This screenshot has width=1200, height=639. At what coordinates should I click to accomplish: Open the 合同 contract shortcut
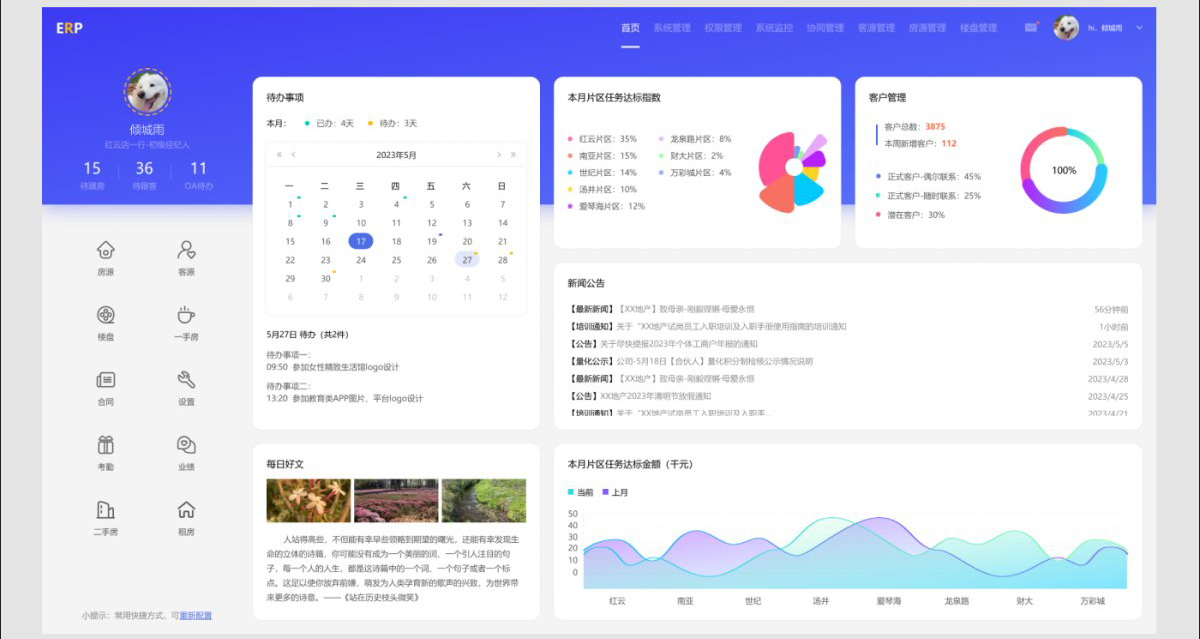(105, 380)
